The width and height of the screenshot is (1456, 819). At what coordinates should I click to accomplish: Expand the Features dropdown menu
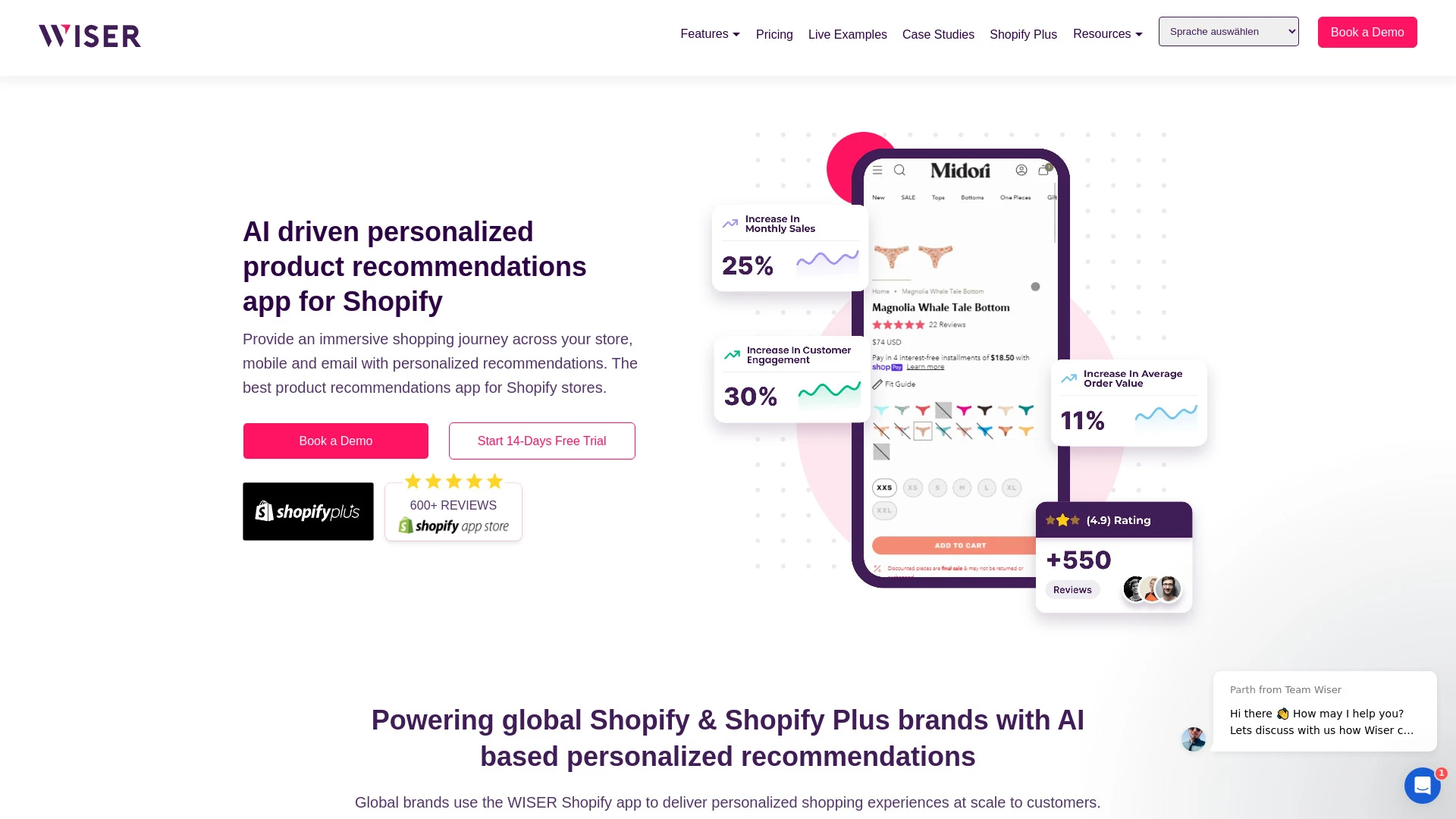coord(710,34)
